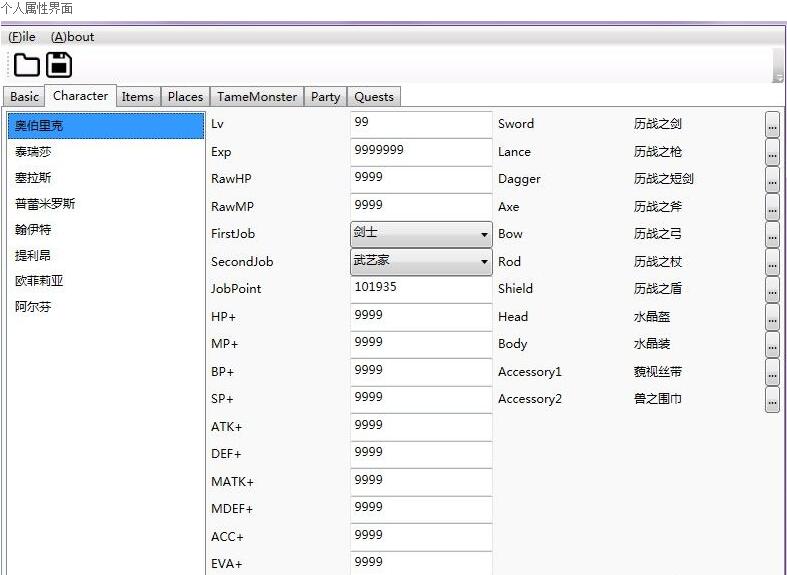Open the File menu
787x575 pixels.
tap(22, 37)
